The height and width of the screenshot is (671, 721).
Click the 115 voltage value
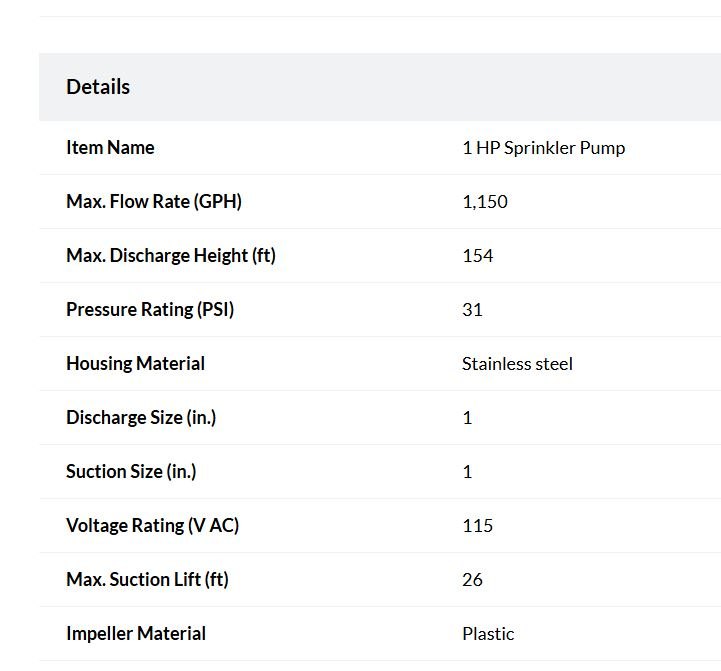pyautogui.click(x=478, y=526)
